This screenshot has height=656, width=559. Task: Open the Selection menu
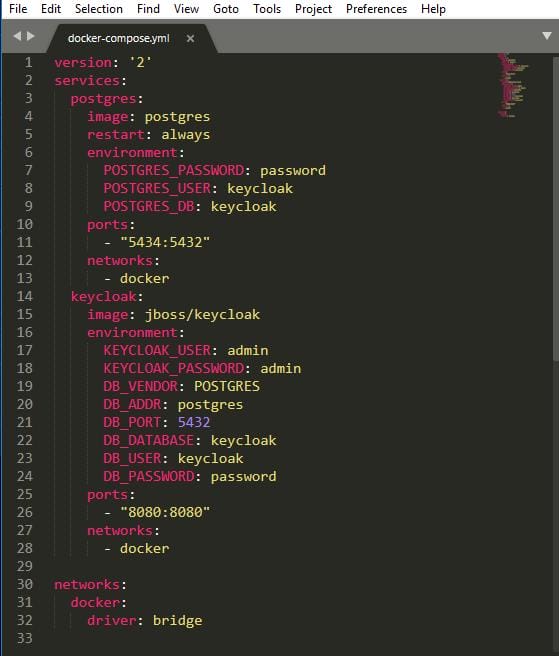pos(99,9)
